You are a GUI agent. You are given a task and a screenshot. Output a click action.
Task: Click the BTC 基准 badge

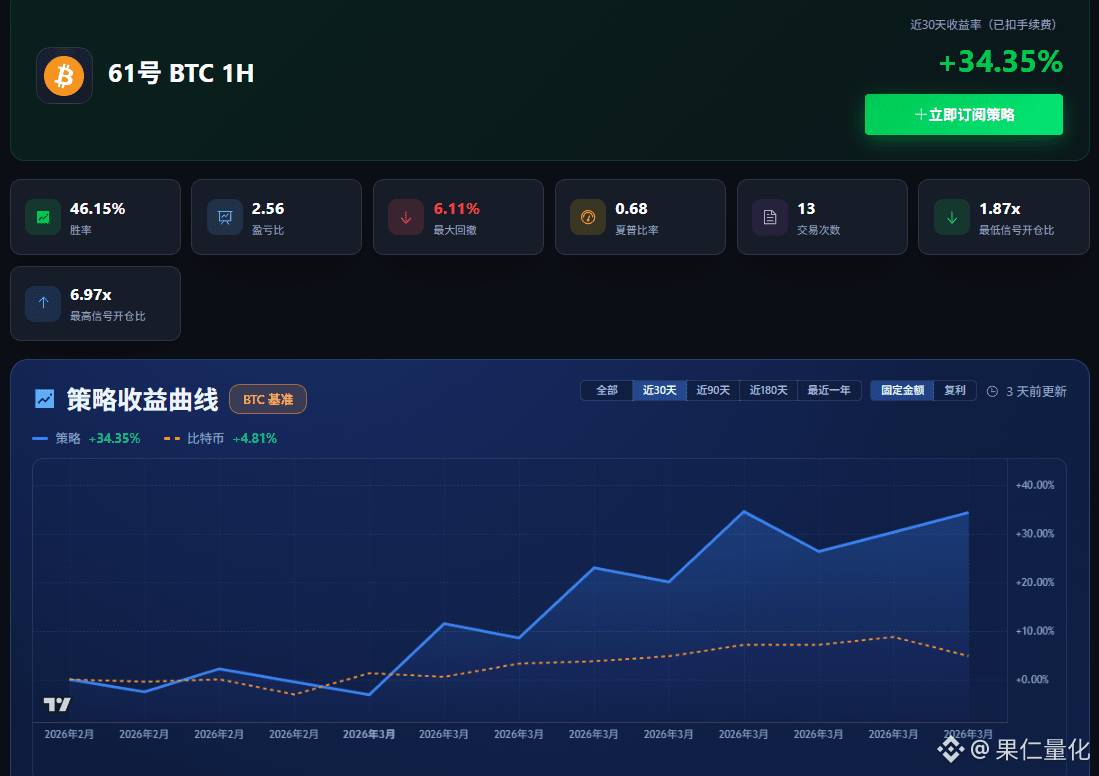click(268, 399)
